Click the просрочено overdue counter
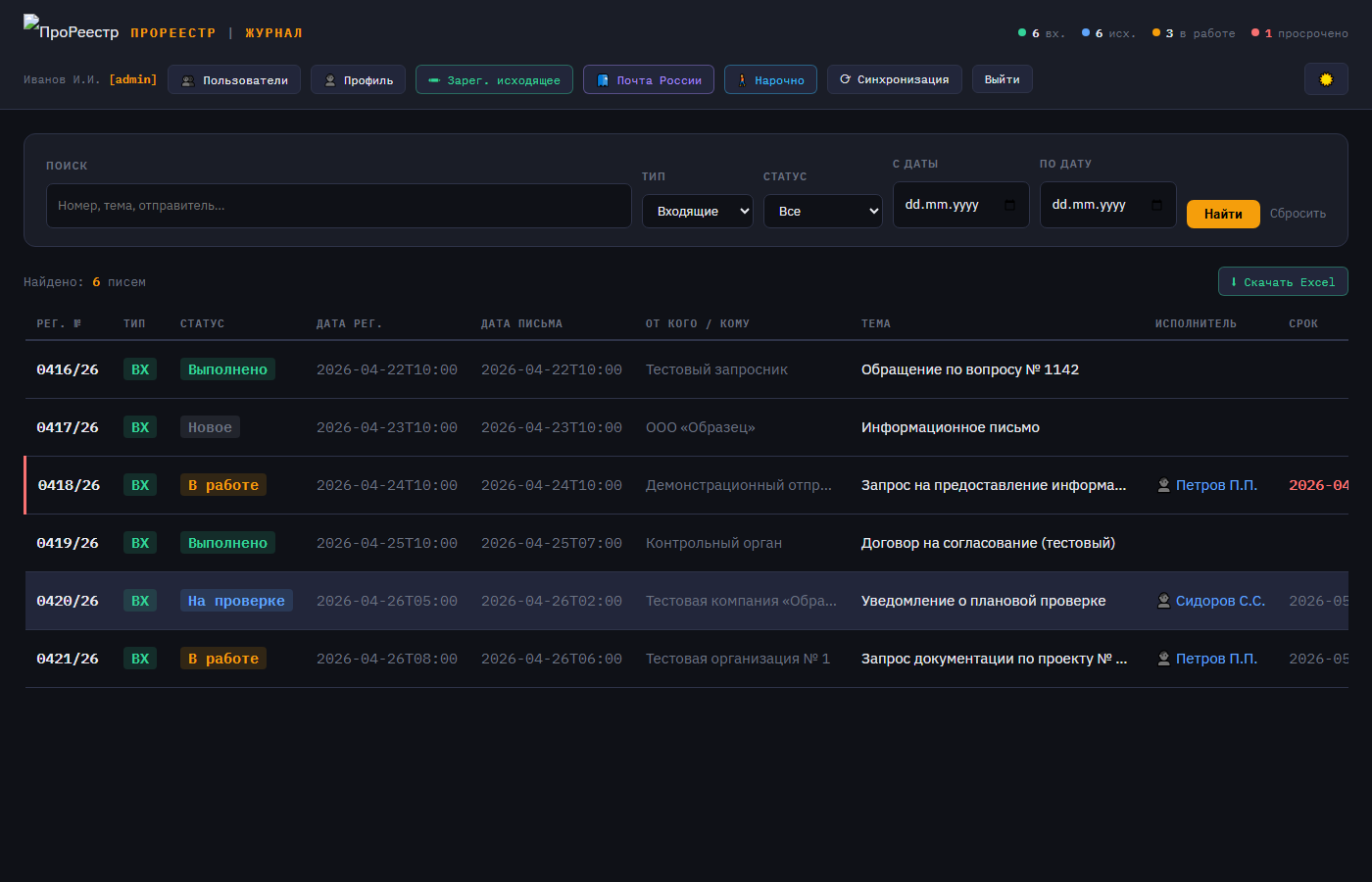This screenshot has width=1372, height=882. click(1300, 33)
